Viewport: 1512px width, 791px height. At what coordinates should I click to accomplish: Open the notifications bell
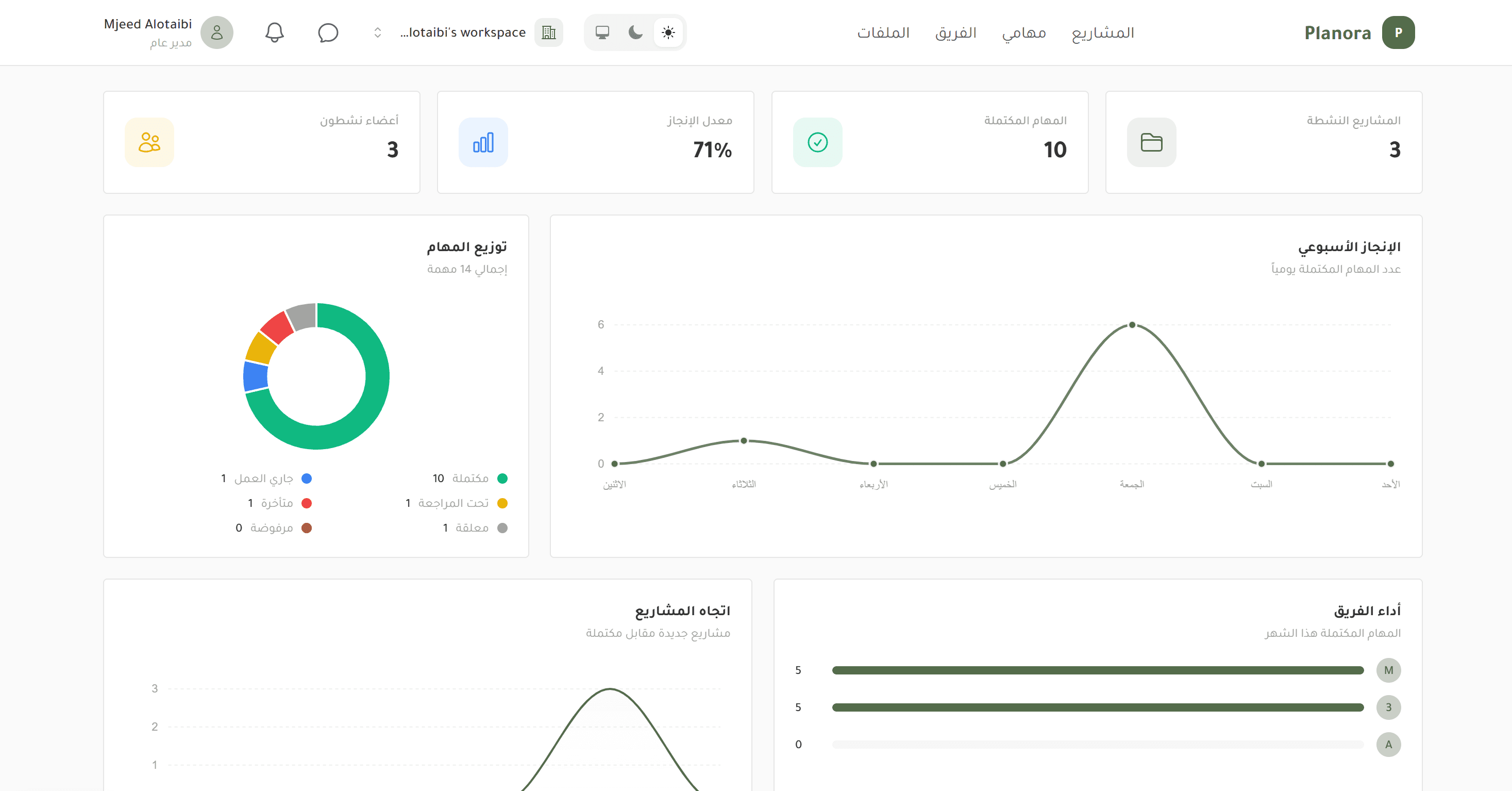click(274, 32)
